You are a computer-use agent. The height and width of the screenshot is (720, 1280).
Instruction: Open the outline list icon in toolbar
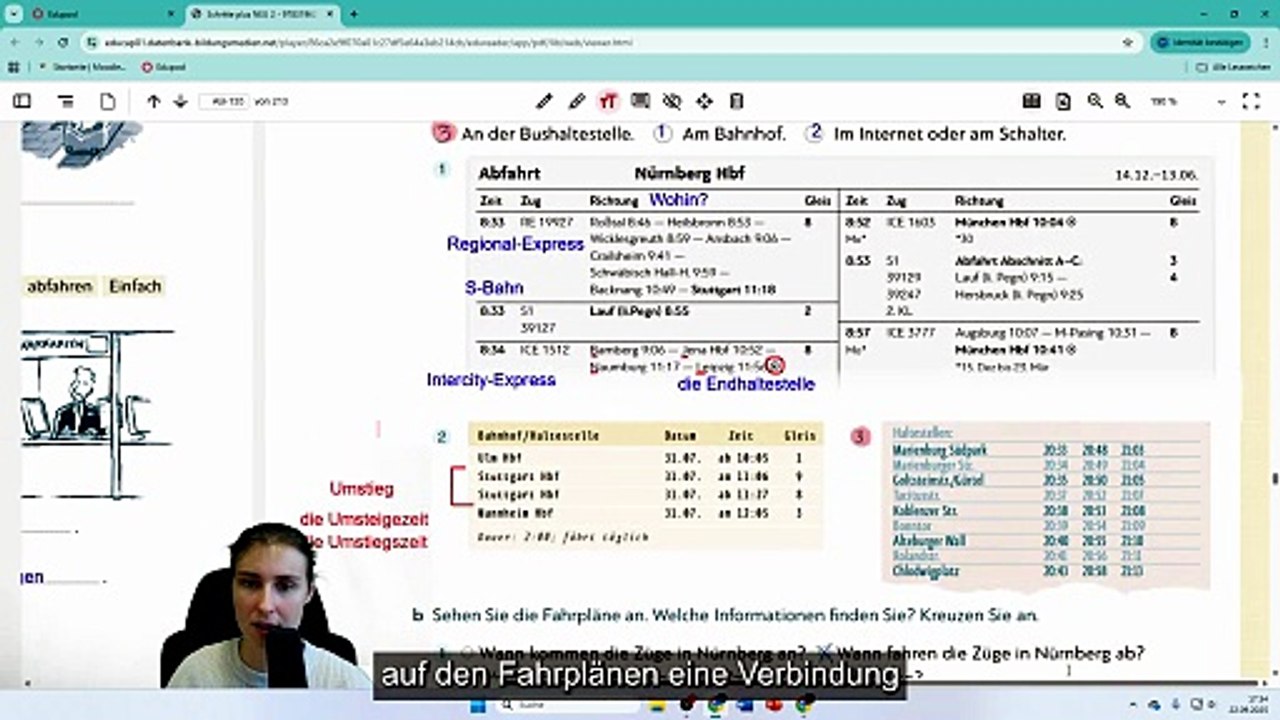(x=66, y=101)
